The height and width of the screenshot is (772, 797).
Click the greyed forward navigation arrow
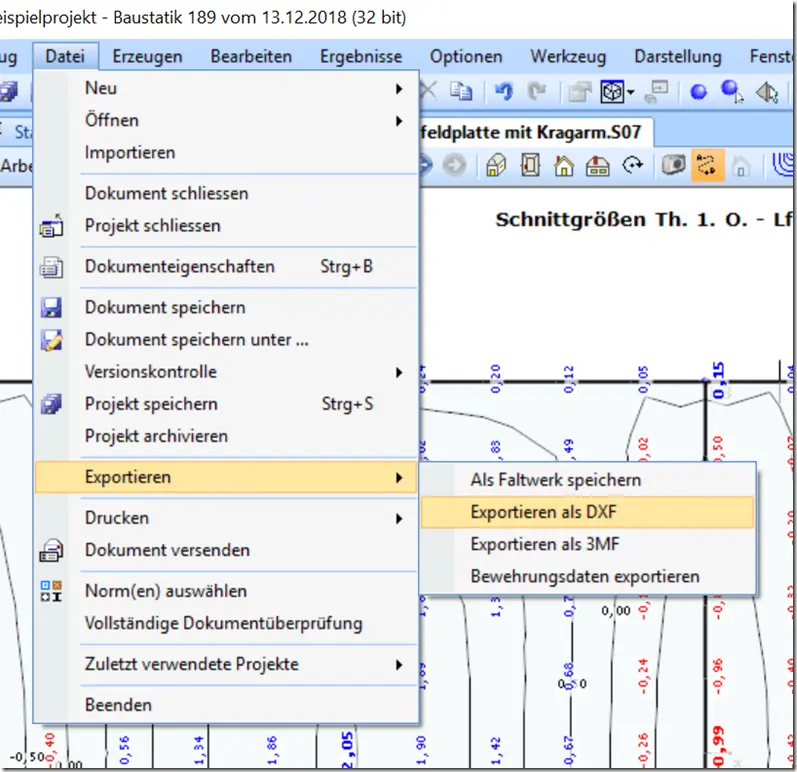click(454, 165)
